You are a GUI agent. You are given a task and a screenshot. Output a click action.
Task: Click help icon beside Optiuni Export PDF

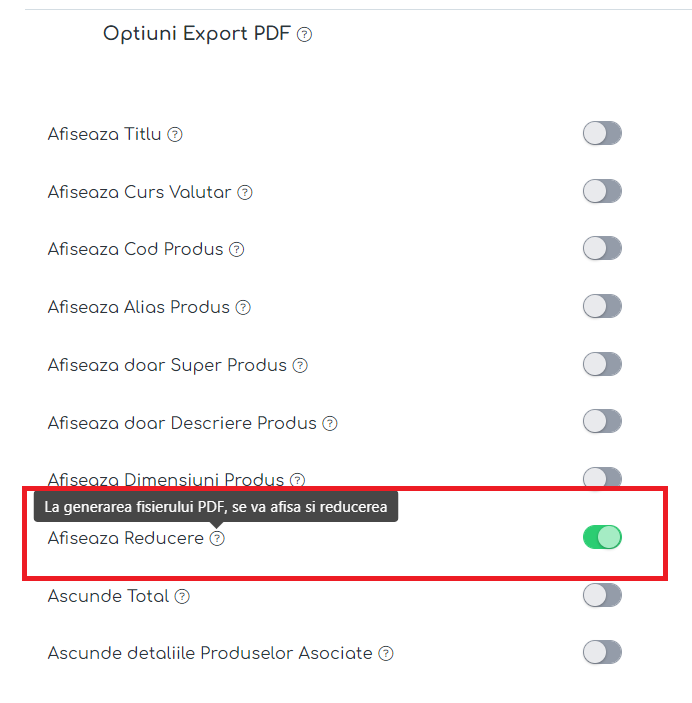pos(305,35)
